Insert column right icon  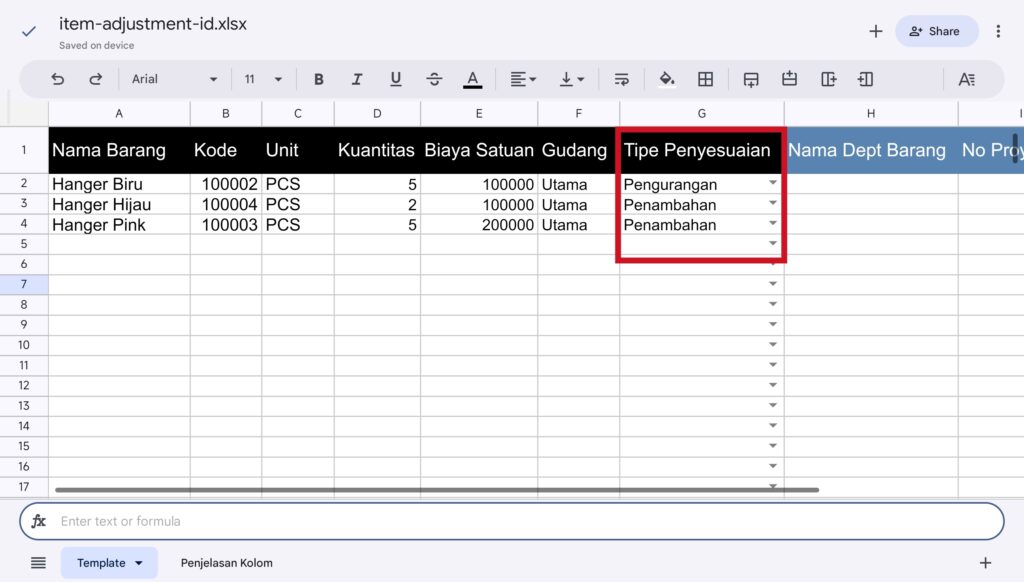[828, 79]
